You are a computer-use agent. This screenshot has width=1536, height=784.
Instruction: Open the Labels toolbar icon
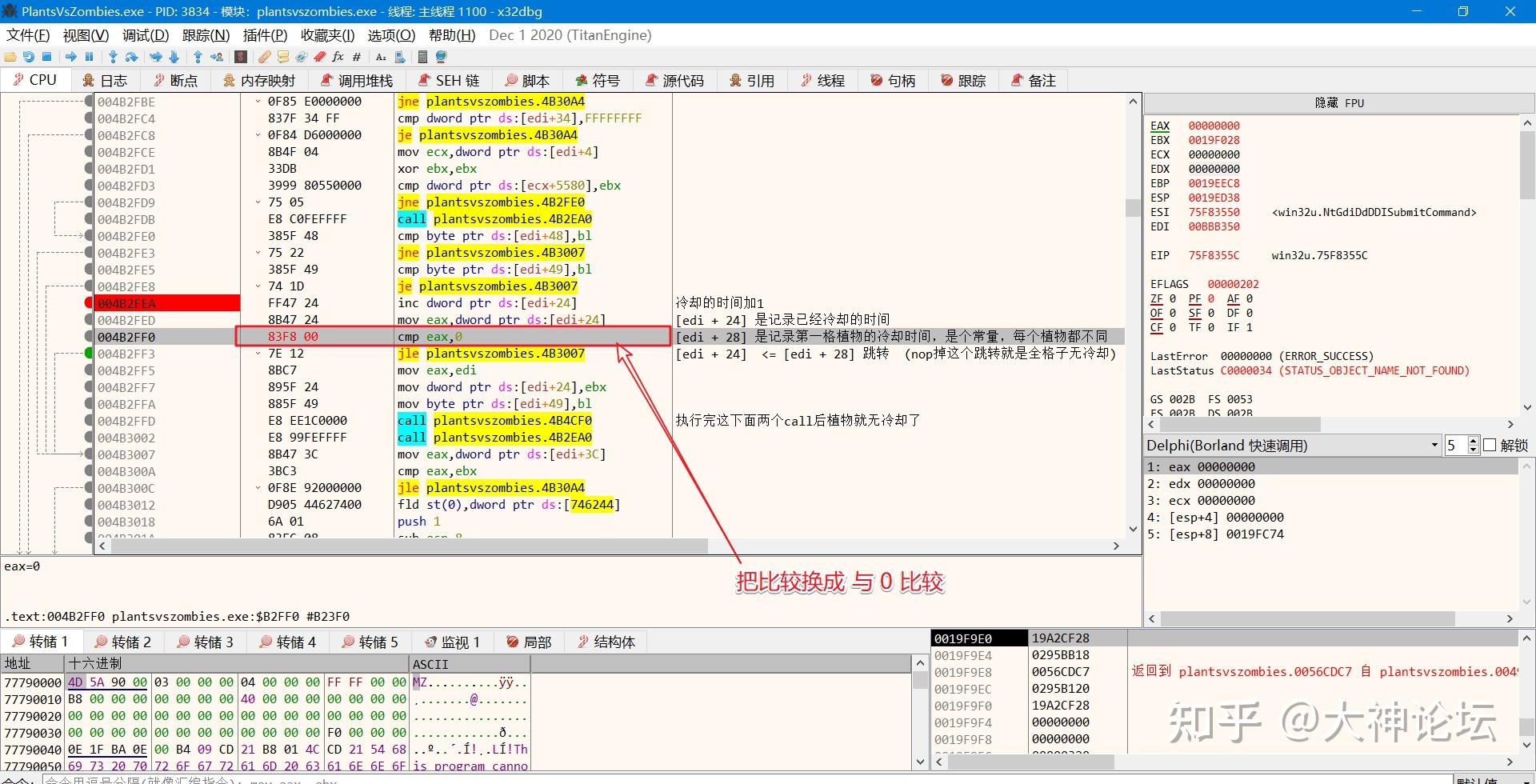click(x=301, y=57)
